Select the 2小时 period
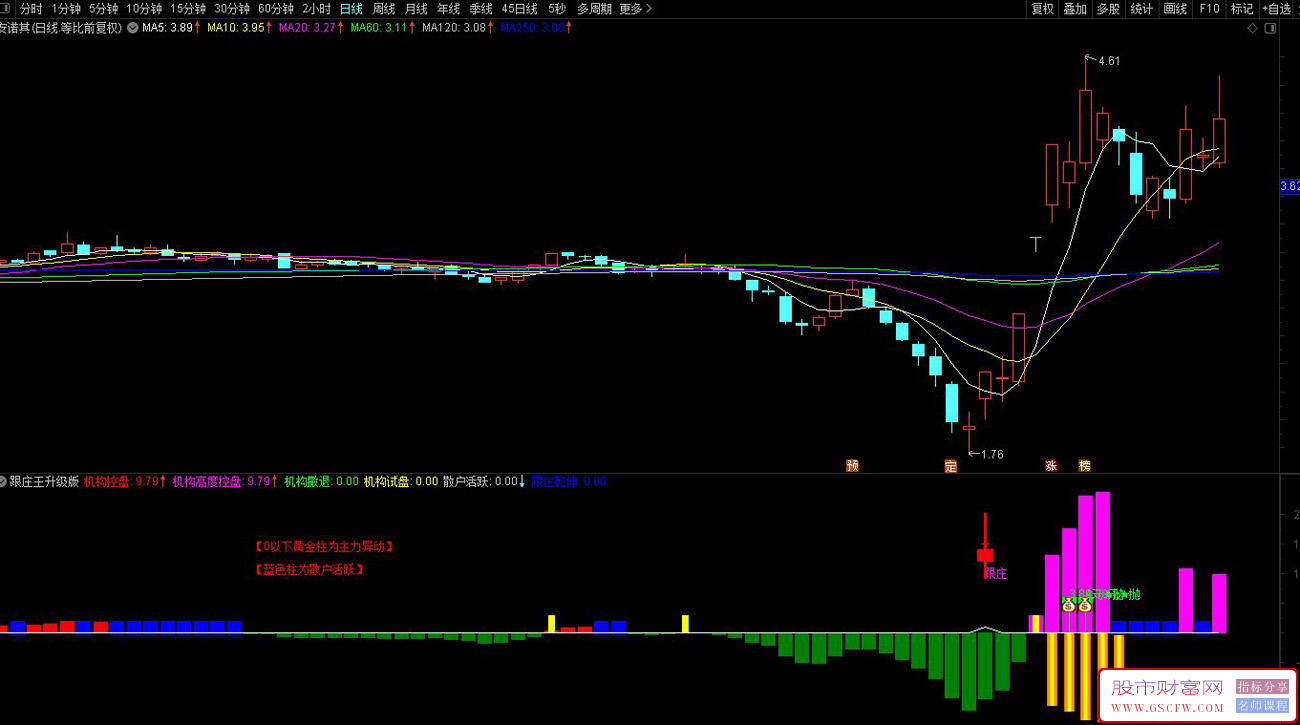The width and height of the screenshot is (1300, 725). (x=316, y=8)
